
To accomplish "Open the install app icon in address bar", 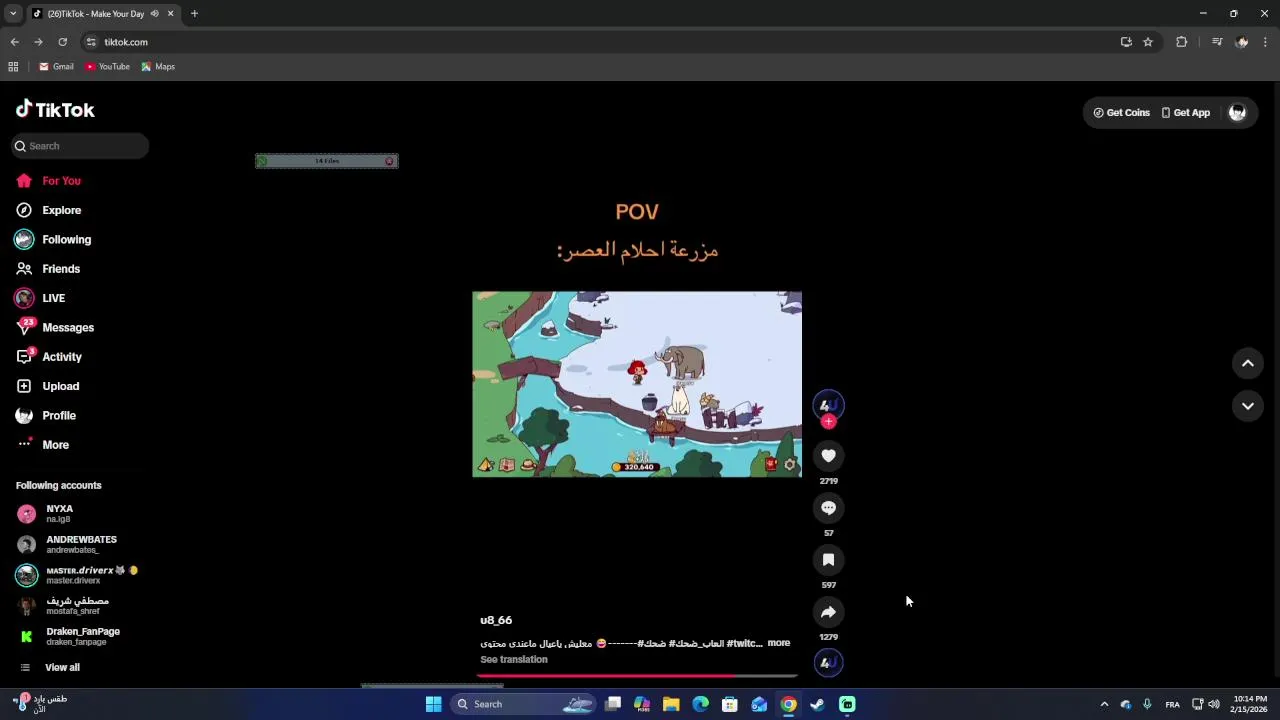I will click(x=1126, y=42).
